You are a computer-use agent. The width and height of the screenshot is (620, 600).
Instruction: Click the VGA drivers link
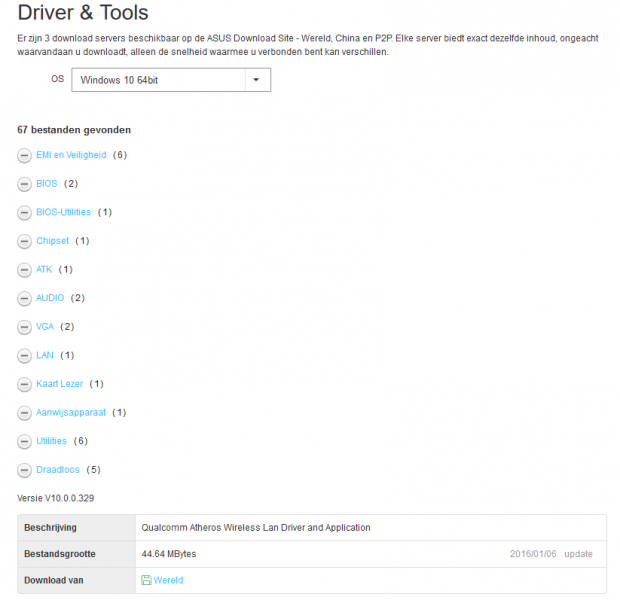[x=46, y=327]
